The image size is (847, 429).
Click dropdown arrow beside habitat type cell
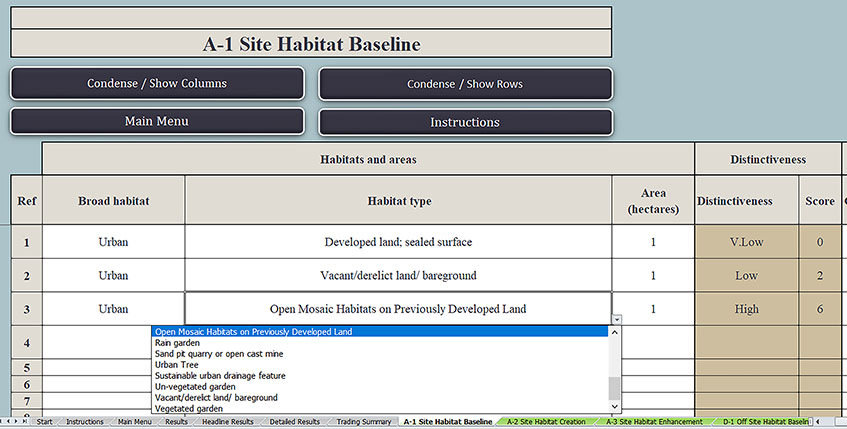[x=616, y=319]
